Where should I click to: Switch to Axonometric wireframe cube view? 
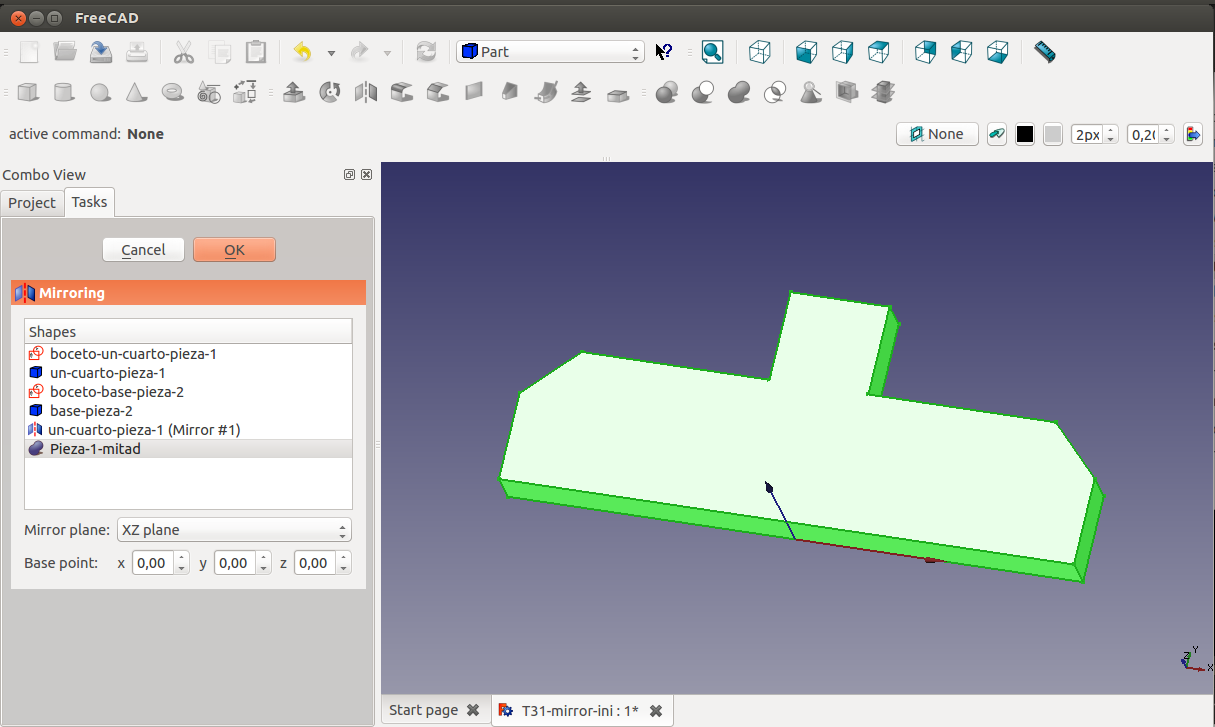click(x=760, y=52)
